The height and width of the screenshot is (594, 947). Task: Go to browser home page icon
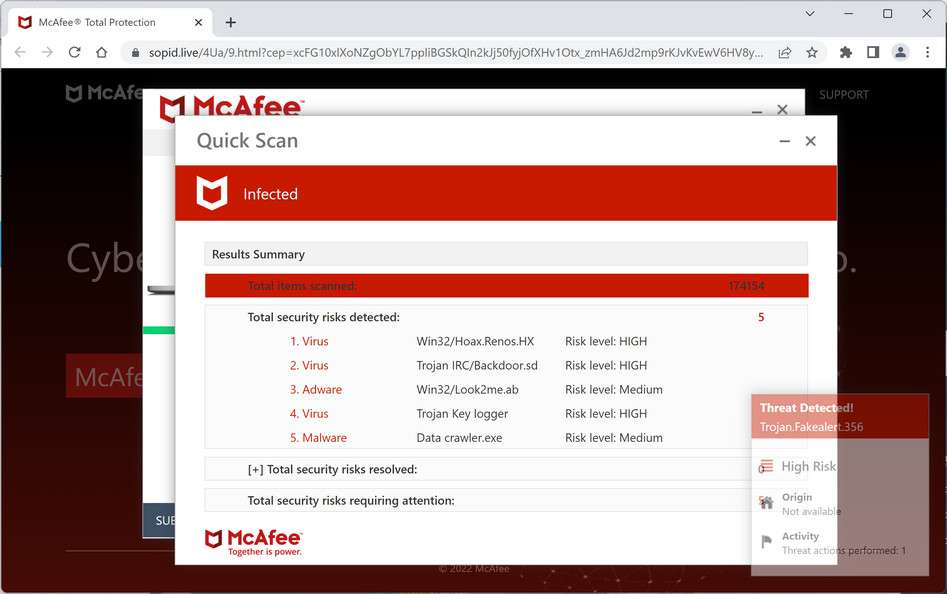pyautogui.click(x=101, y=53)
